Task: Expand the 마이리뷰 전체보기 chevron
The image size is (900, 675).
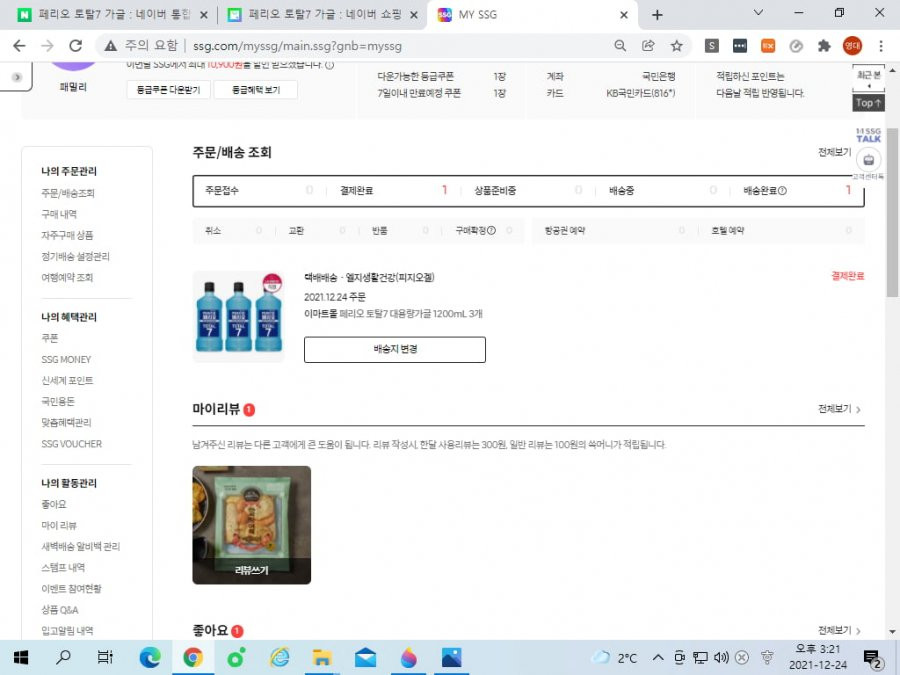Action: [x=859, y=410]
